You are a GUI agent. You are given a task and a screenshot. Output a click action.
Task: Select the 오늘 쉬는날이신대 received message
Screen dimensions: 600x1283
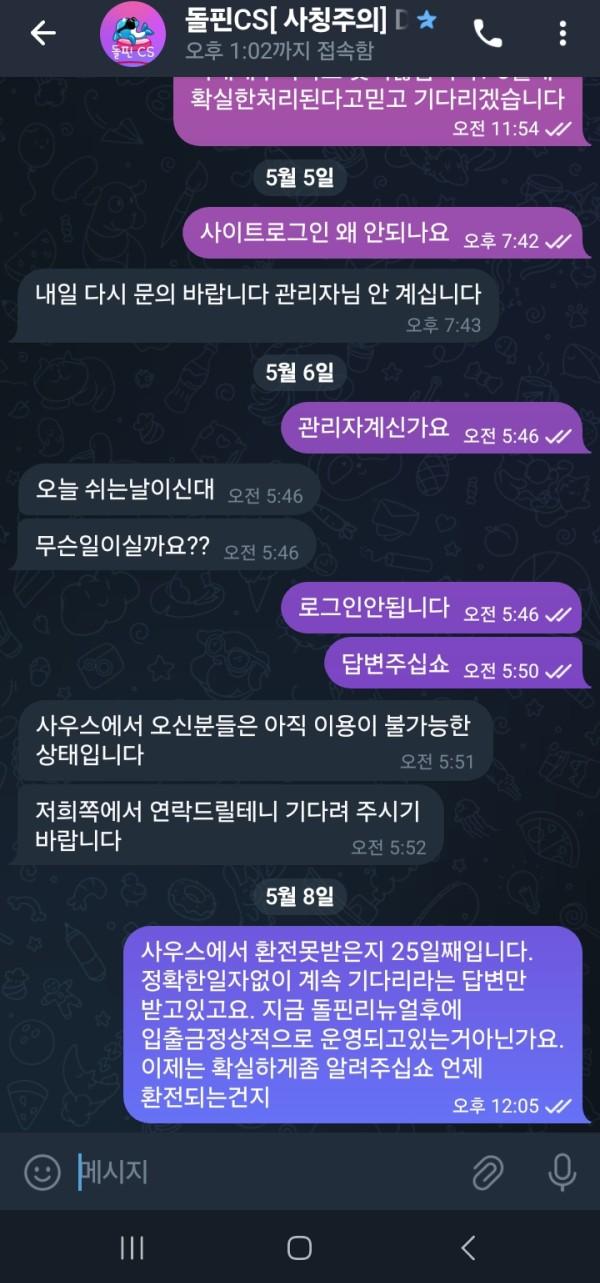click(x=169, y=490)
